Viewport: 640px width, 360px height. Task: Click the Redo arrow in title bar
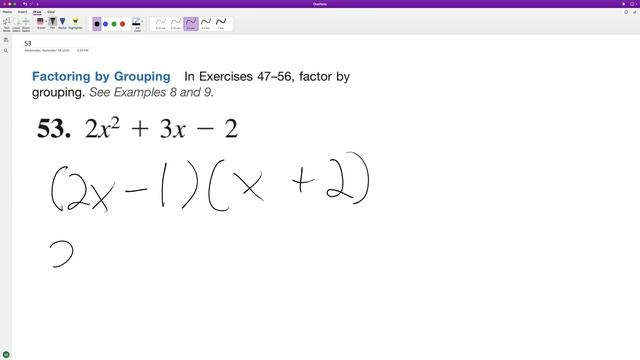pos(31,4)
